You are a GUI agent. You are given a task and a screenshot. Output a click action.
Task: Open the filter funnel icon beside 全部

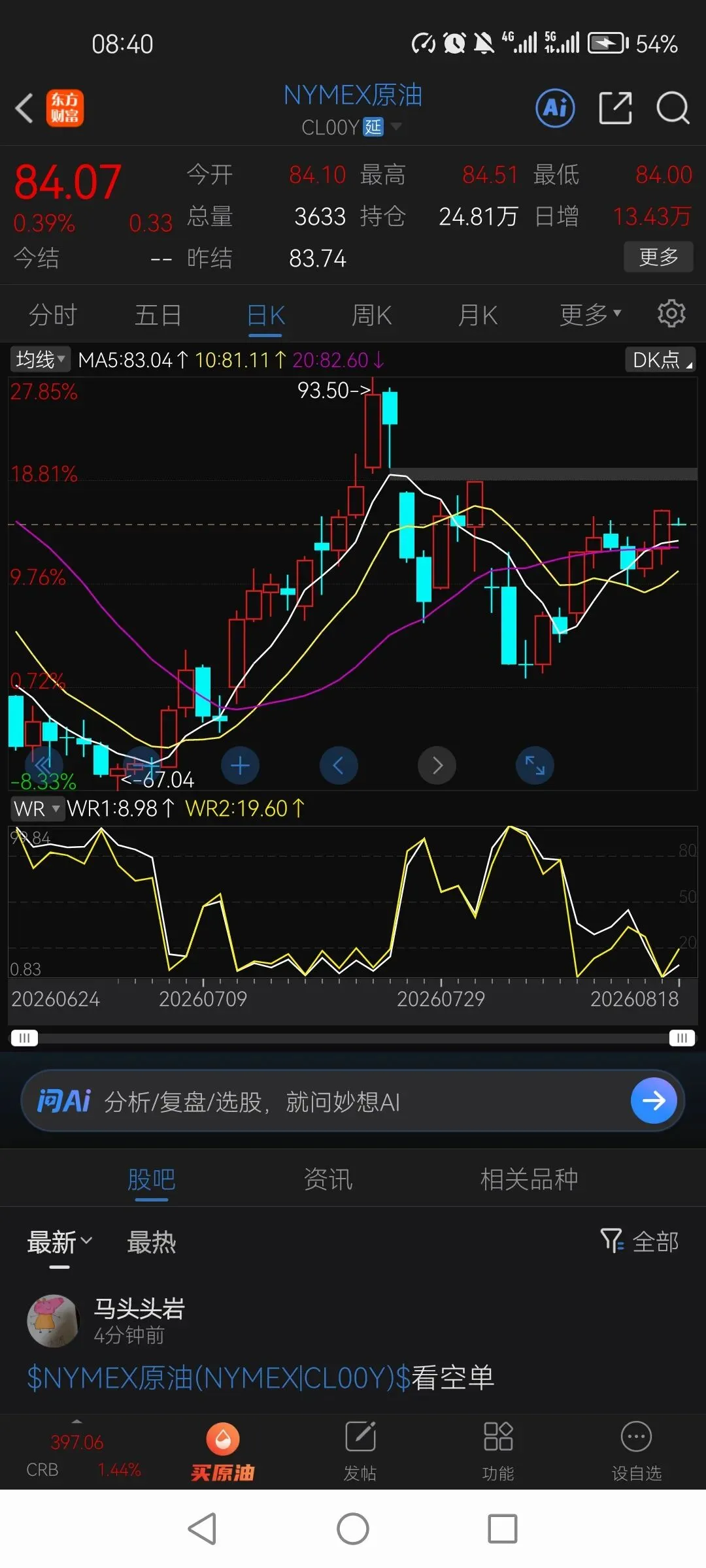[612, 1241]
